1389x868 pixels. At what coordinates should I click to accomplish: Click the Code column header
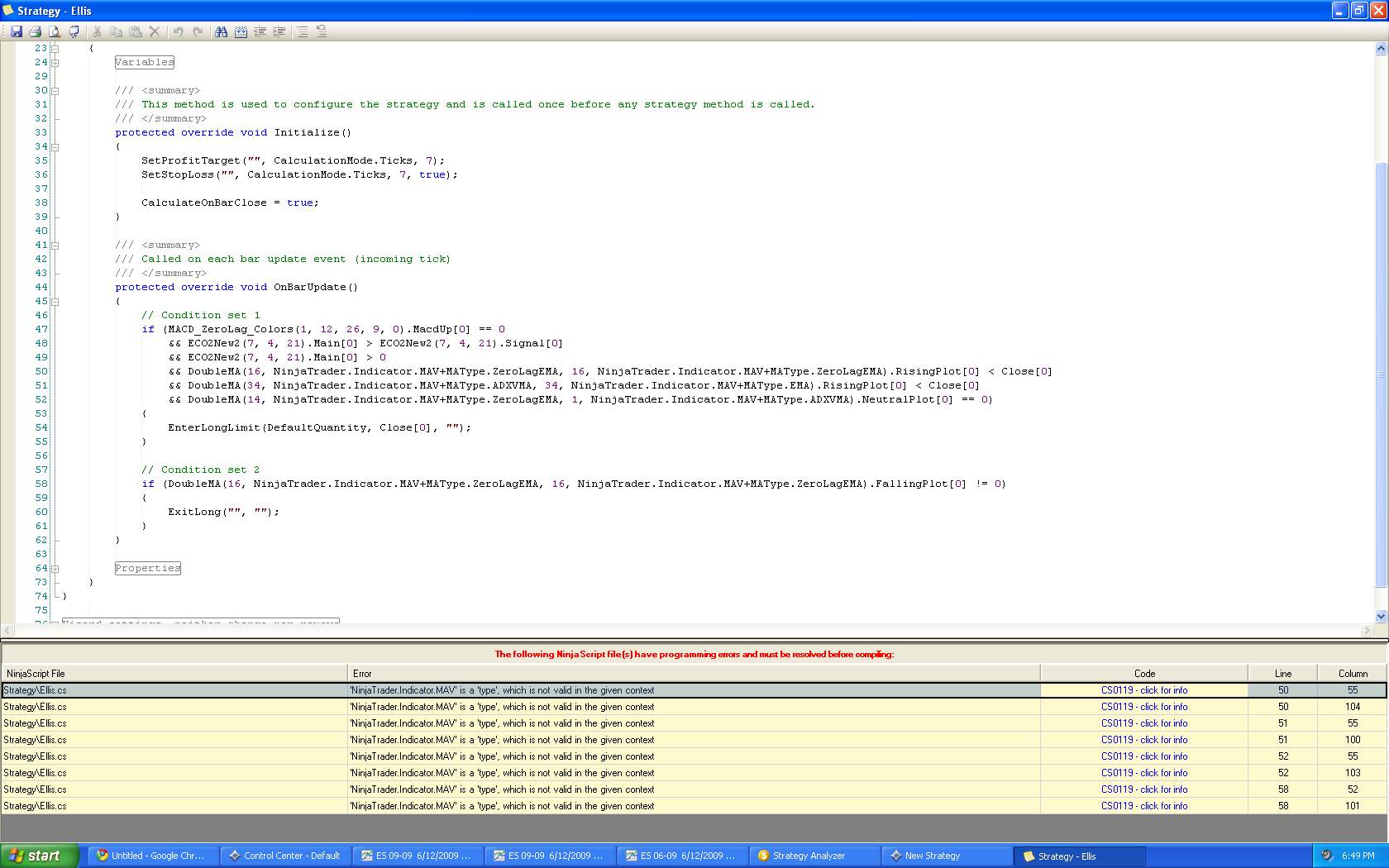1144,674
